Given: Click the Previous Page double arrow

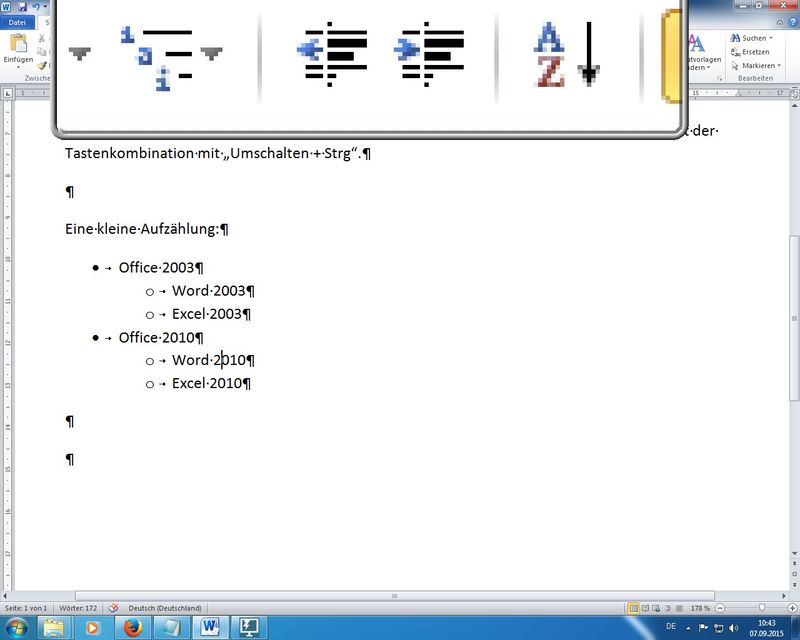Looking at the screenshot, I should tap(794, 564).
